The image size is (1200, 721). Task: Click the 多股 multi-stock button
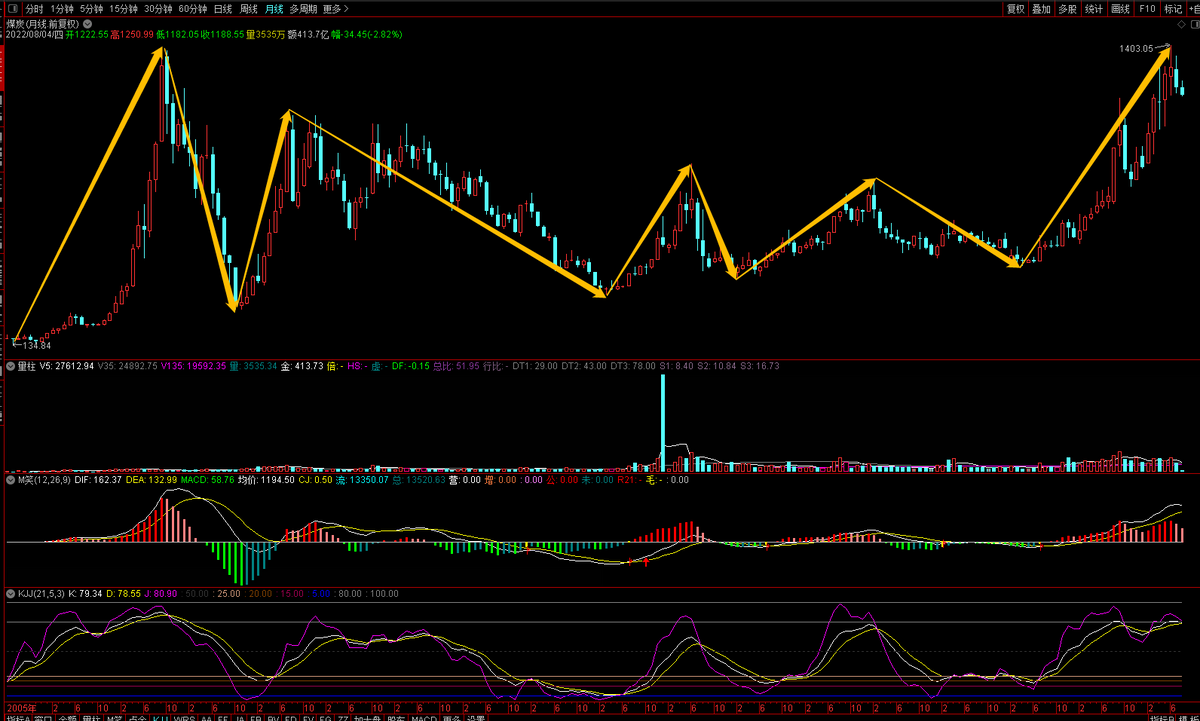[x=1068, y=9]
